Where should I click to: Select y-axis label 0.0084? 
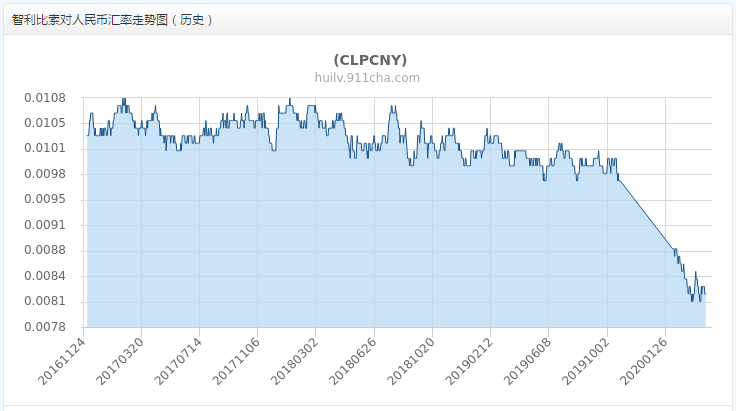[x=45, y=276]
